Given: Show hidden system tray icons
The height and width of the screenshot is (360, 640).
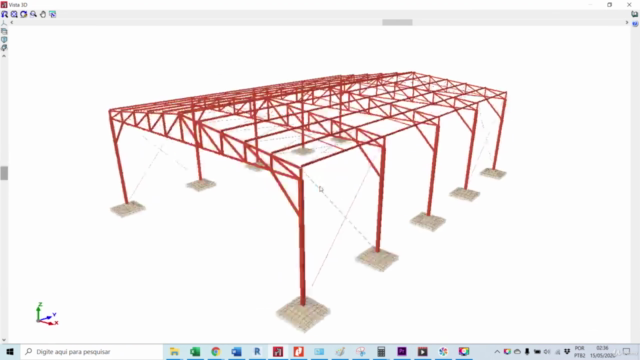Looking at the screenshot, I should (497, 351).
